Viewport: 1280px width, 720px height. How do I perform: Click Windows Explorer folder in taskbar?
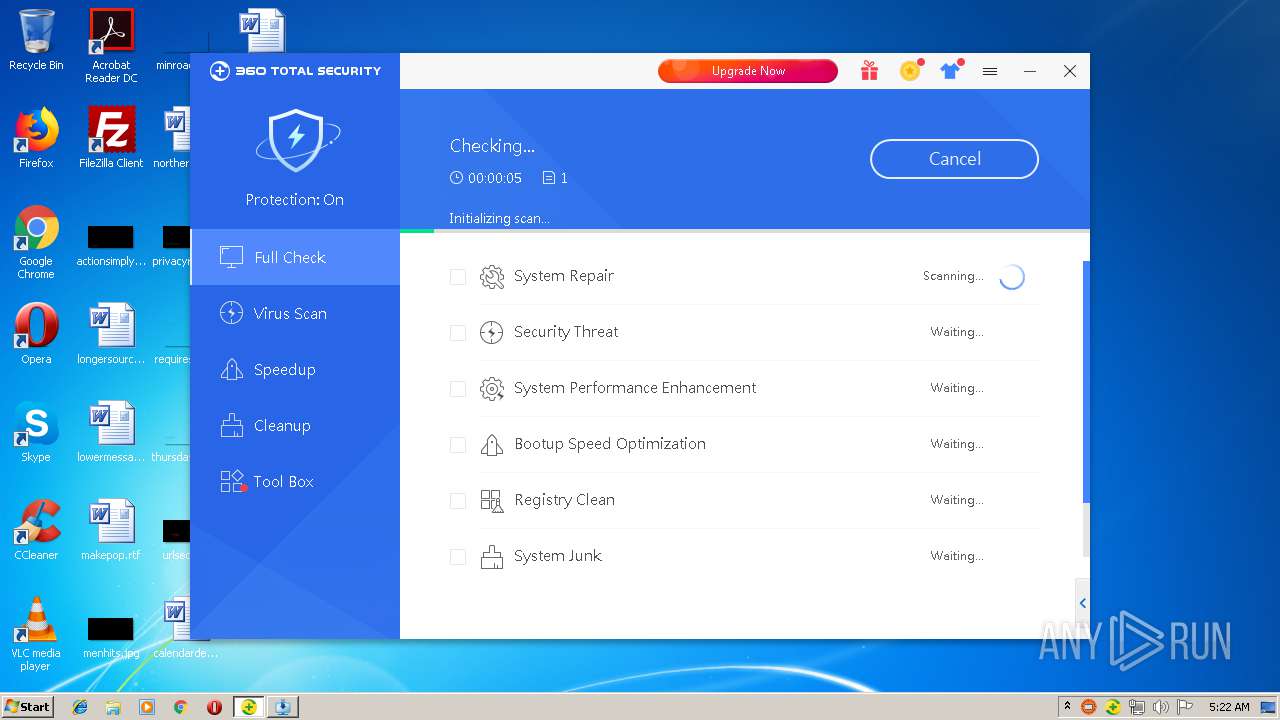[x=113, y=707]
